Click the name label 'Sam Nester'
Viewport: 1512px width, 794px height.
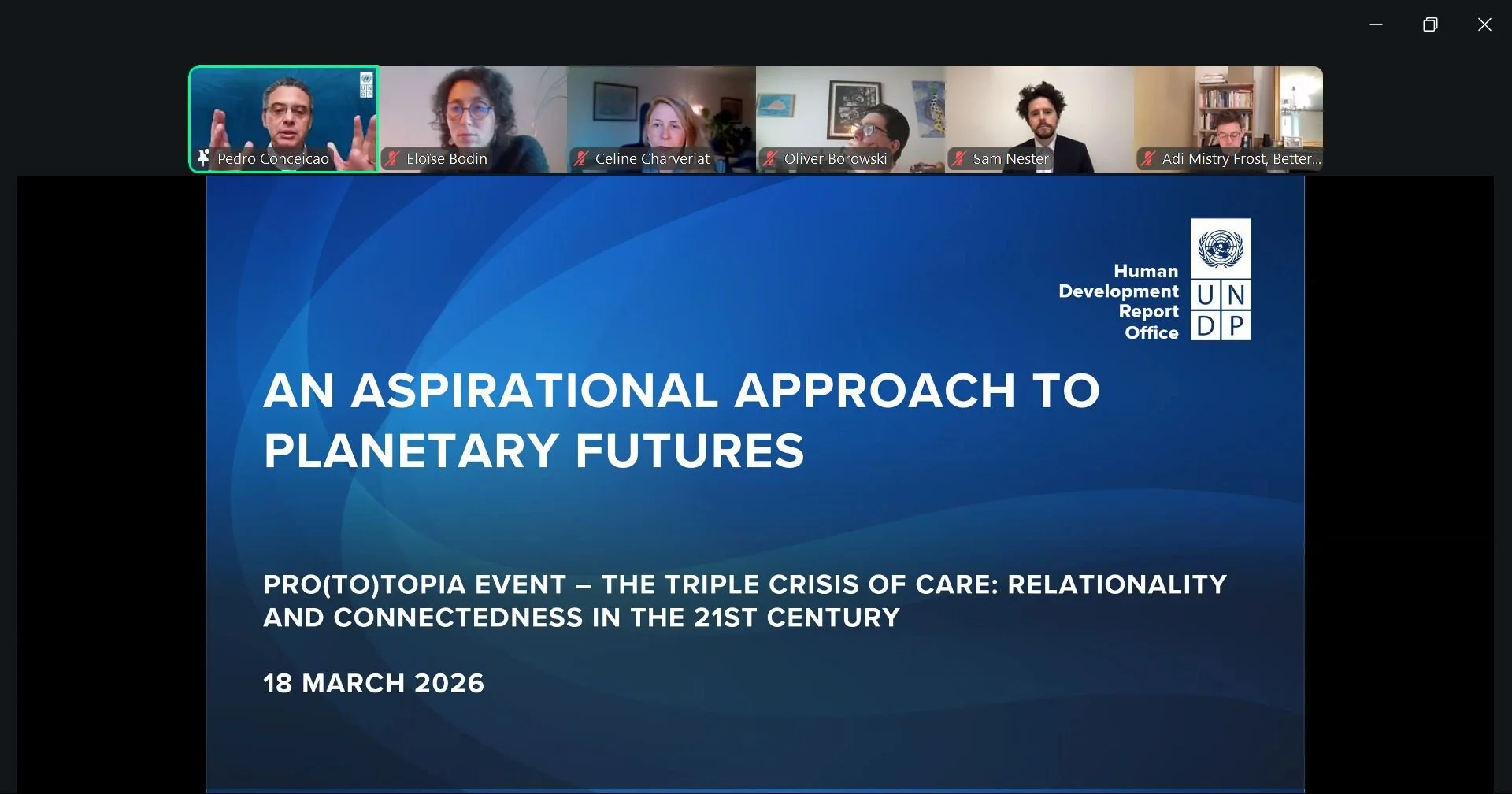coord(1011,158)
